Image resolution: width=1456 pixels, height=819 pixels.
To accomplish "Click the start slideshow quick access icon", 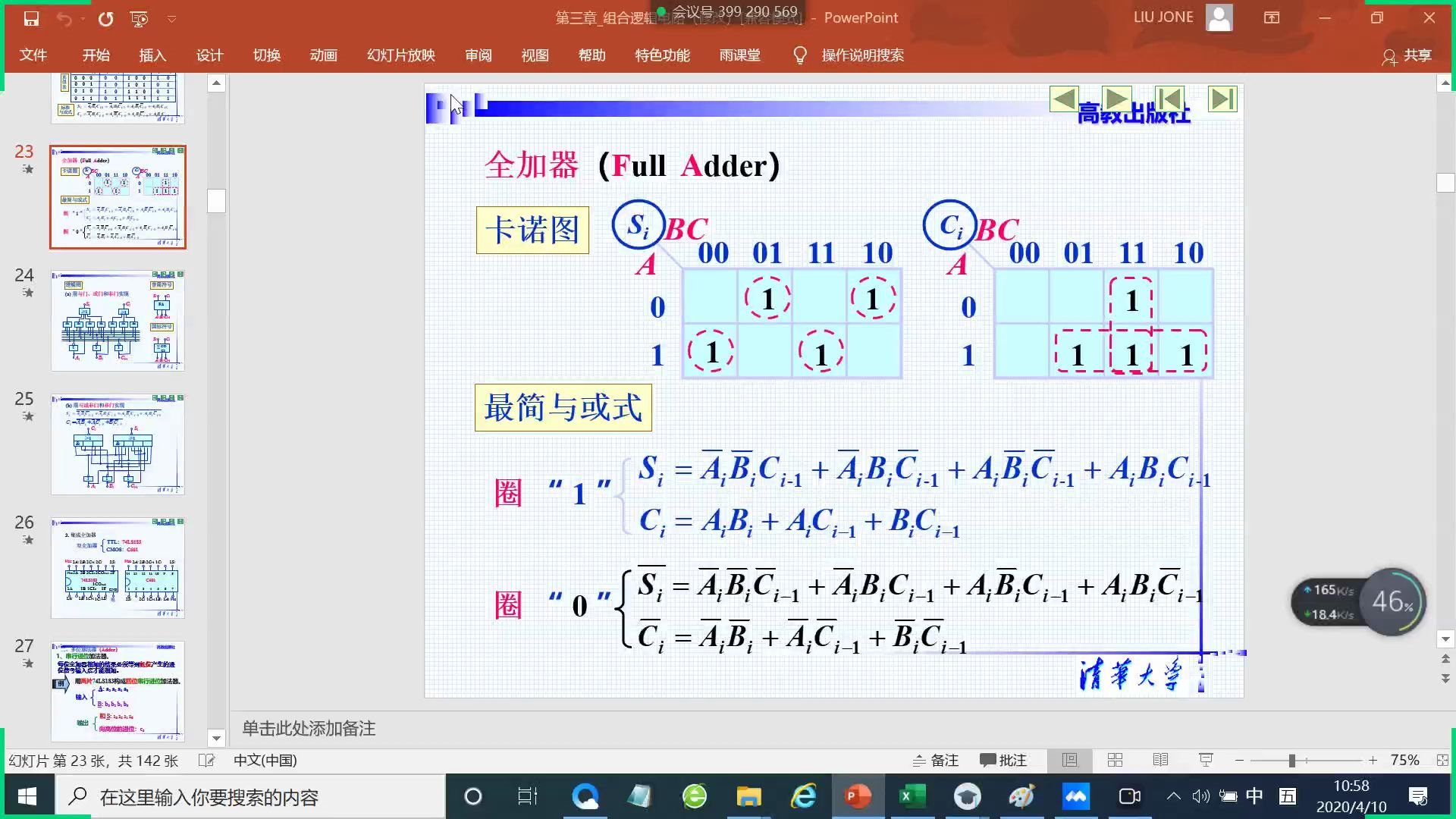I will [x=137, y=19].
